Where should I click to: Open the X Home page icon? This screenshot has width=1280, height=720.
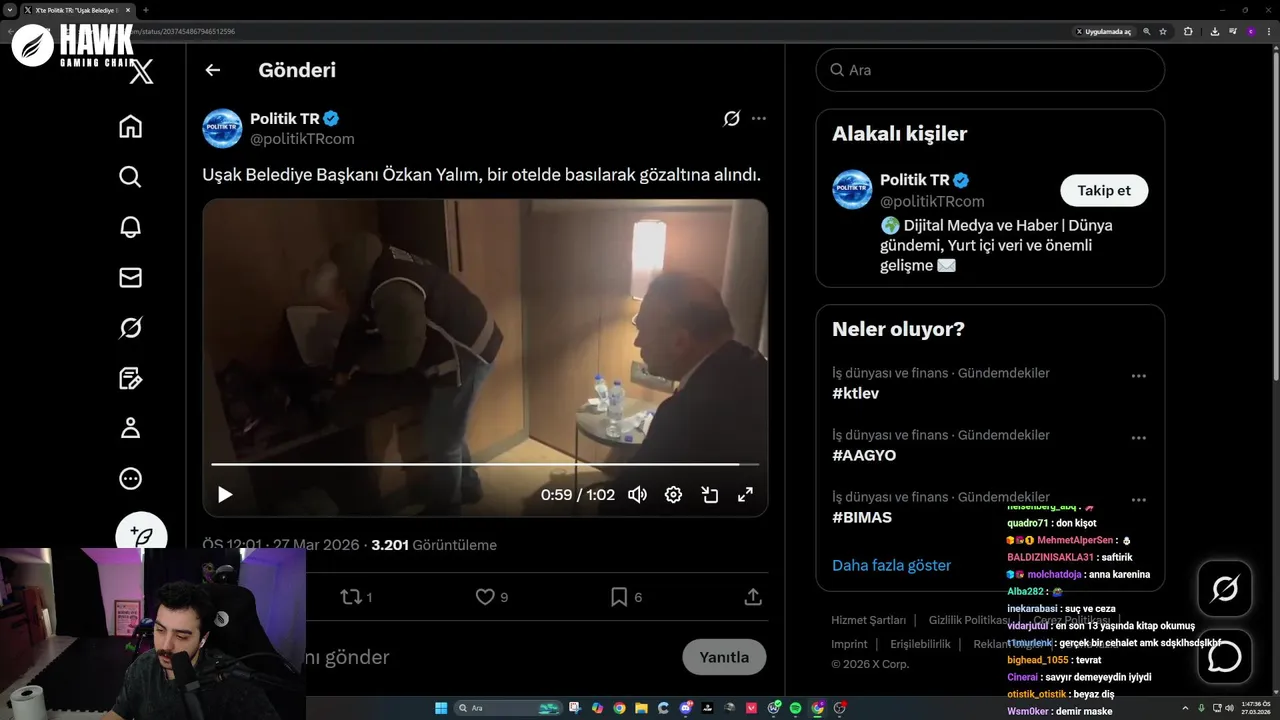(x=130, y=127)
